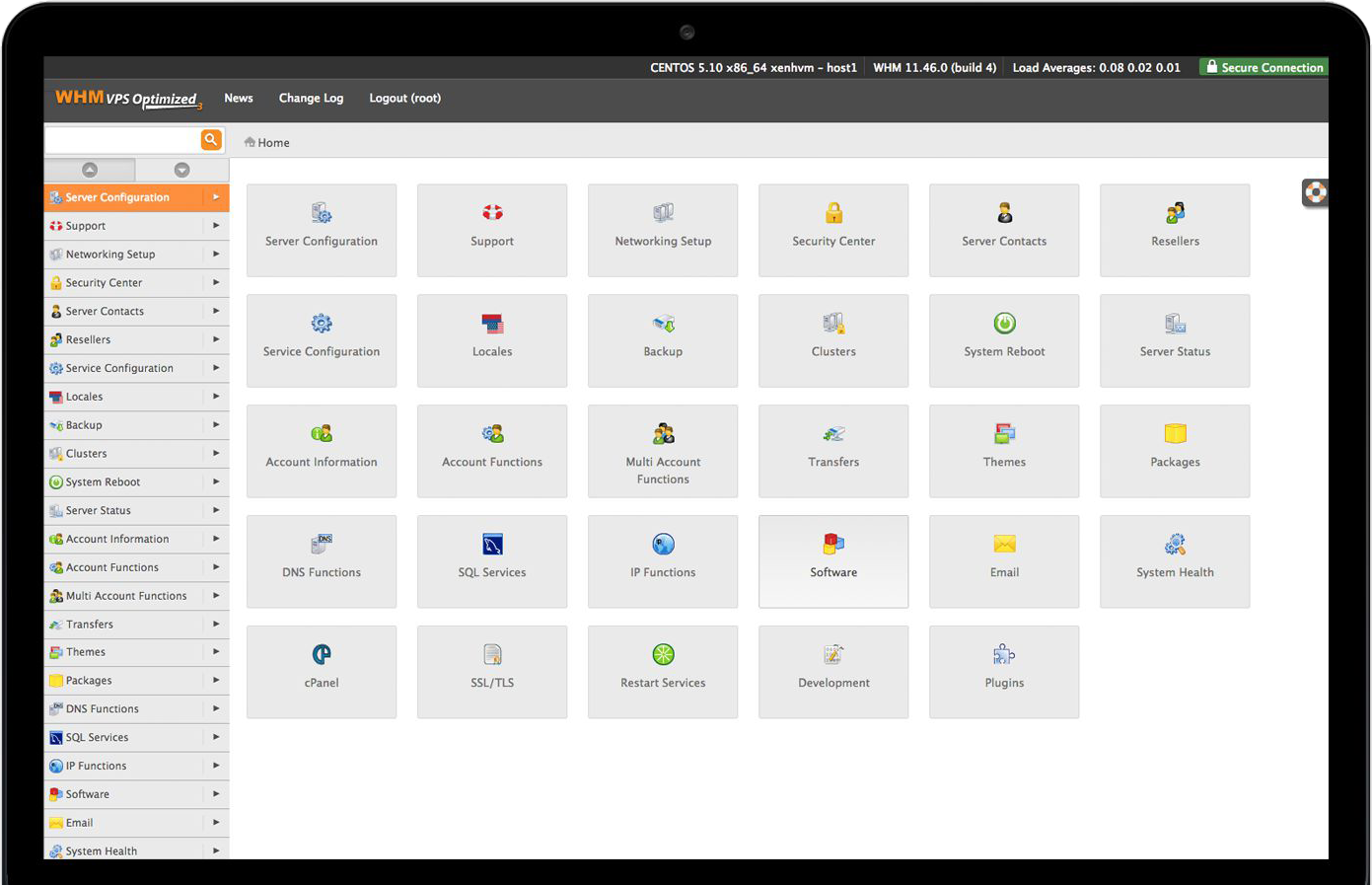The height and width of the screenshot is (885, 1372).
Task: Open Networking Setup tile
Action: pos(663,230)
